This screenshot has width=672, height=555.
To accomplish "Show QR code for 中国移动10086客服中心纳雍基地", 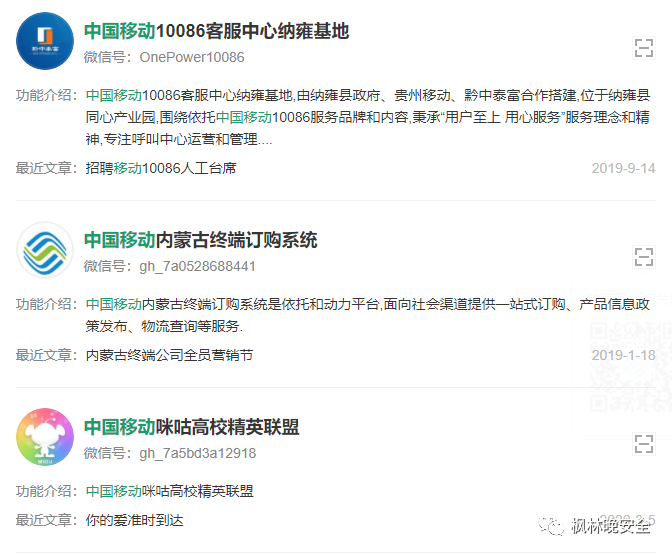I will point(644,48).
